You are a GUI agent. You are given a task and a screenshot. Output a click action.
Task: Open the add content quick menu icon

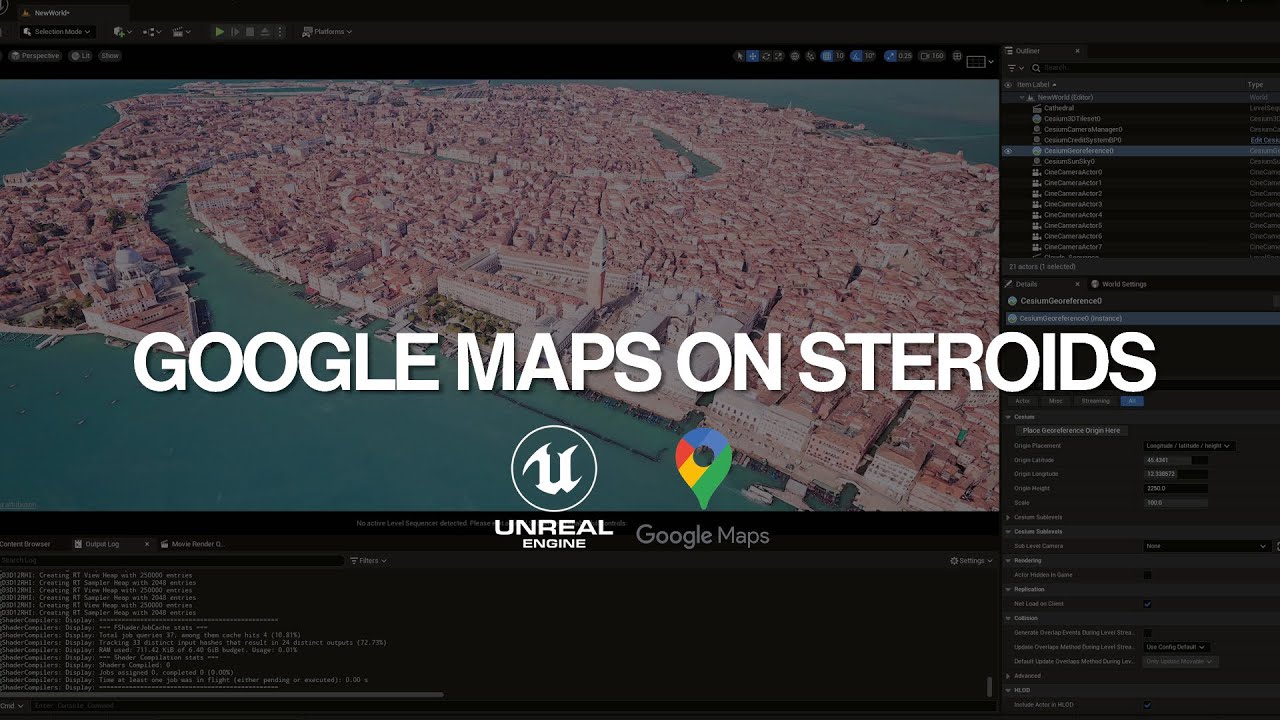click(121, 32)
